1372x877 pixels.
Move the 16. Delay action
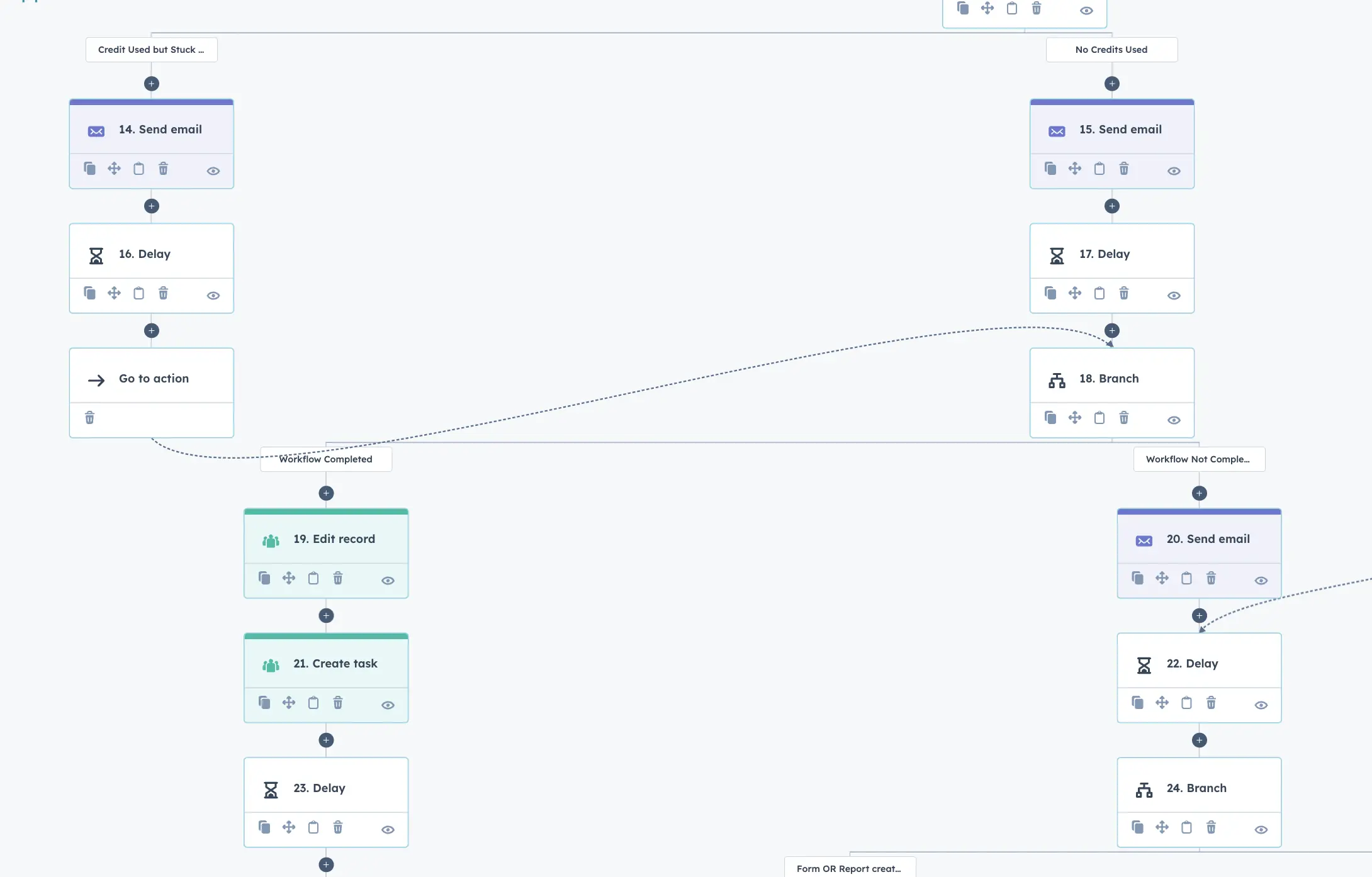coord(114,293)
